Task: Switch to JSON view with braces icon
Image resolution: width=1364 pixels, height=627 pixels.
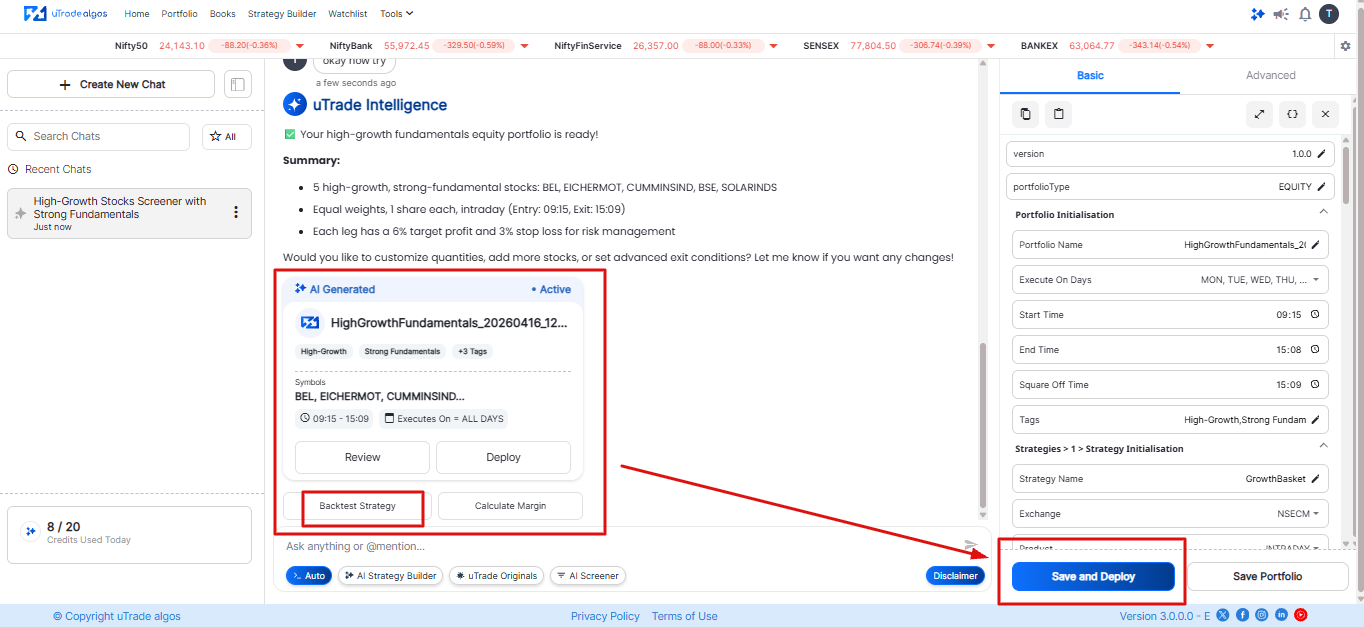Action: [x=1292, y=114]
